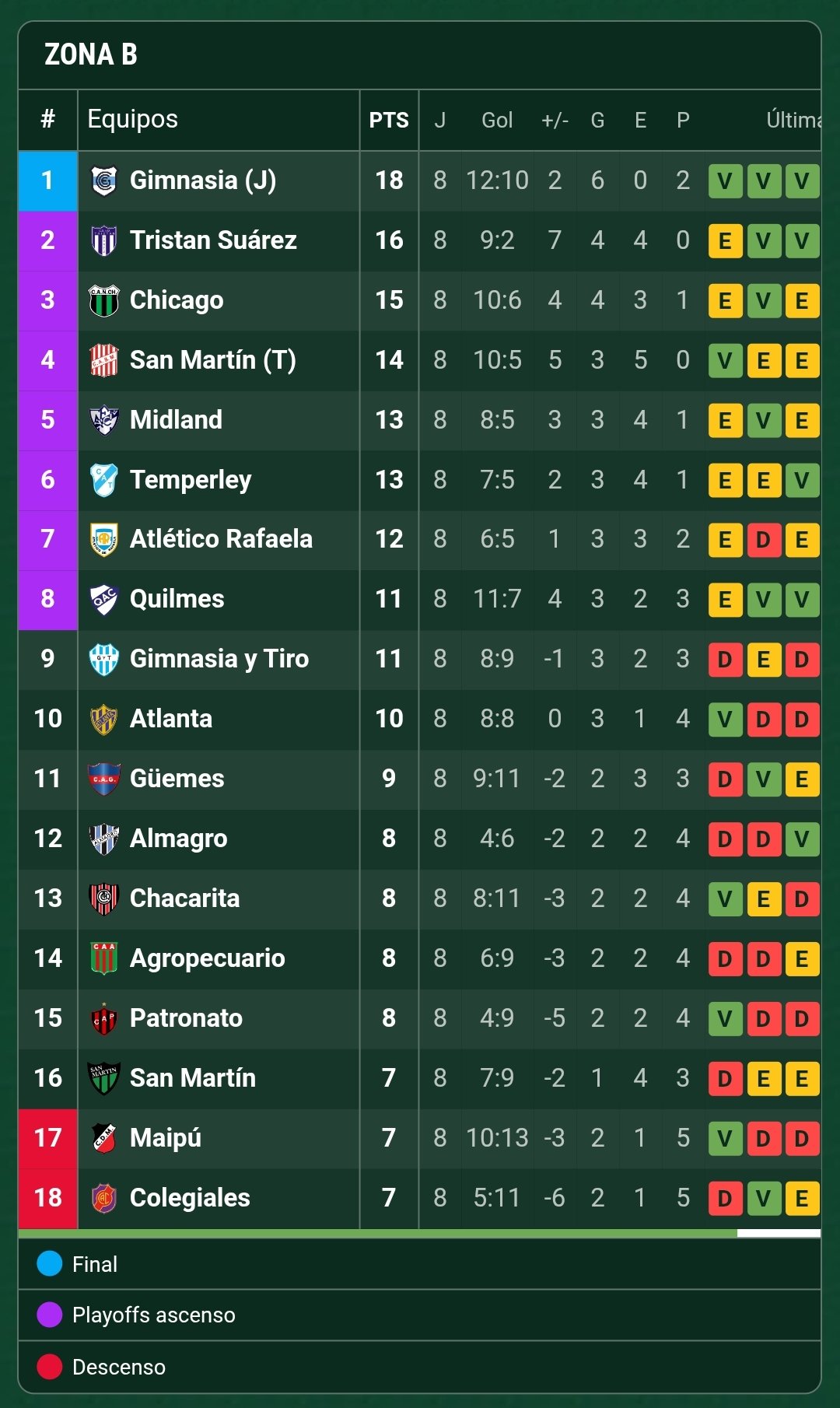Click the Tristan Suárez club crest
Image resolution: width=840 pixels, height=1408 pixels.
tap(104, 240)
